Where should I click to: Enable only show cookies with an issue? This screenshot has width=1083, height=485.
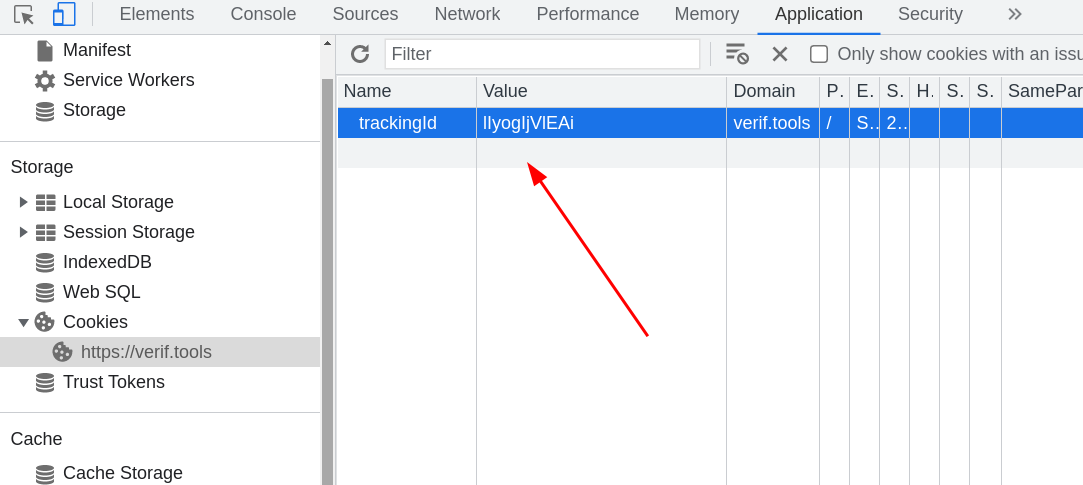[819, 54]
